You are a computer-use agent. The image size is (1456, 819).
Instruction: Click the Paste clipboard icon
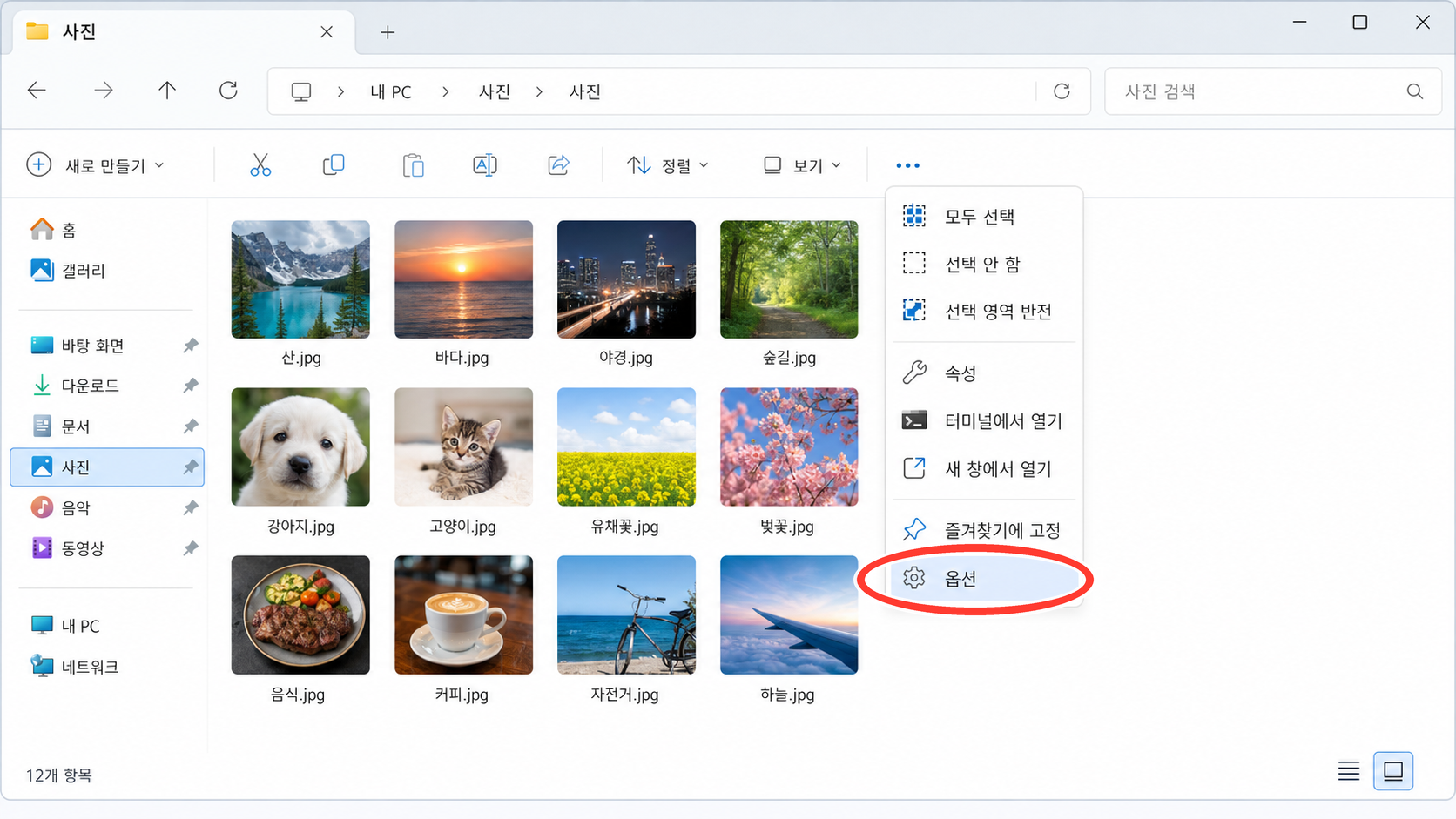coord(413,164)
